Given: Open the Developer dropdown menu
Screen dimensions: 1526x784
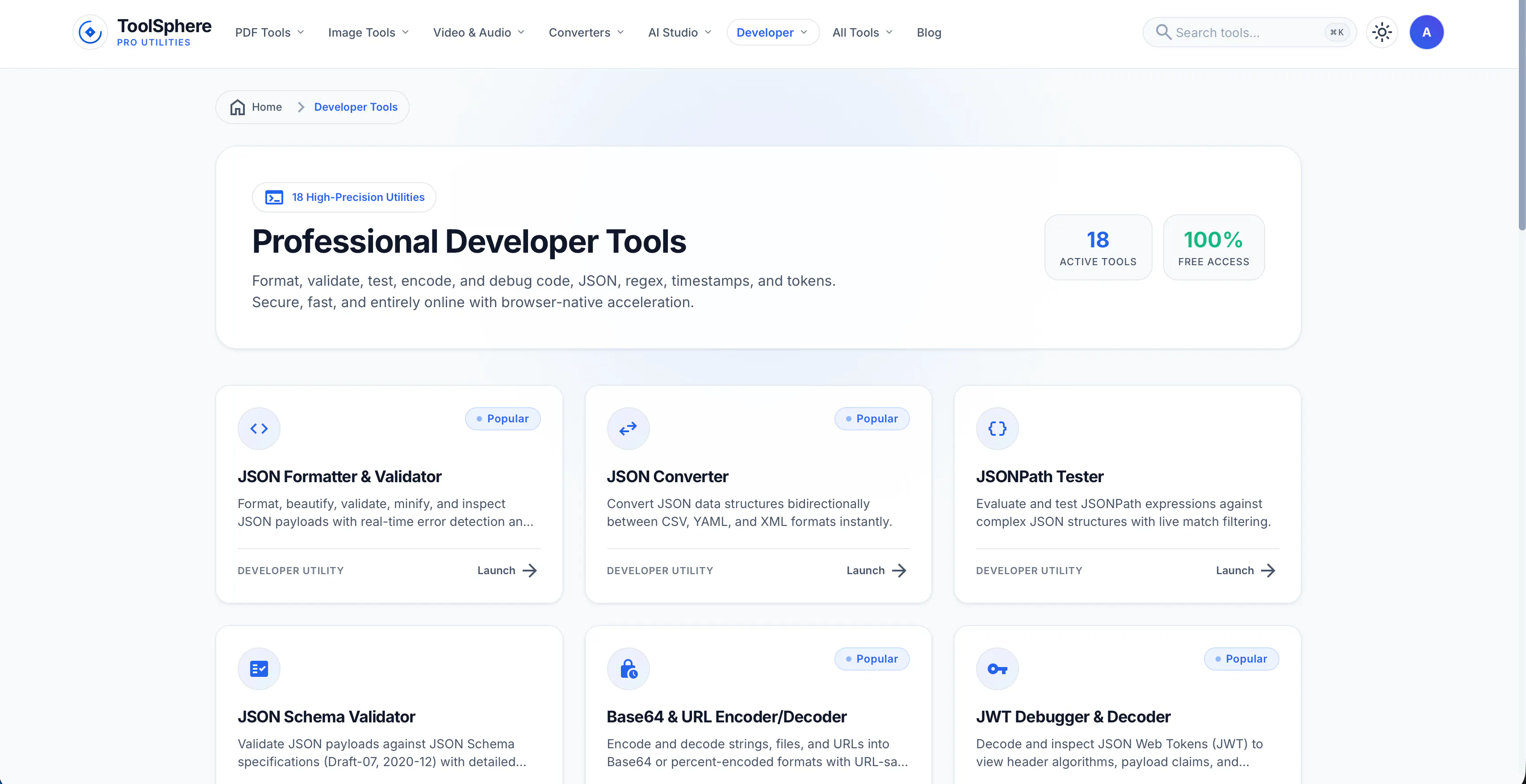Looking at the screenshot, I should [x=772, y=33].
